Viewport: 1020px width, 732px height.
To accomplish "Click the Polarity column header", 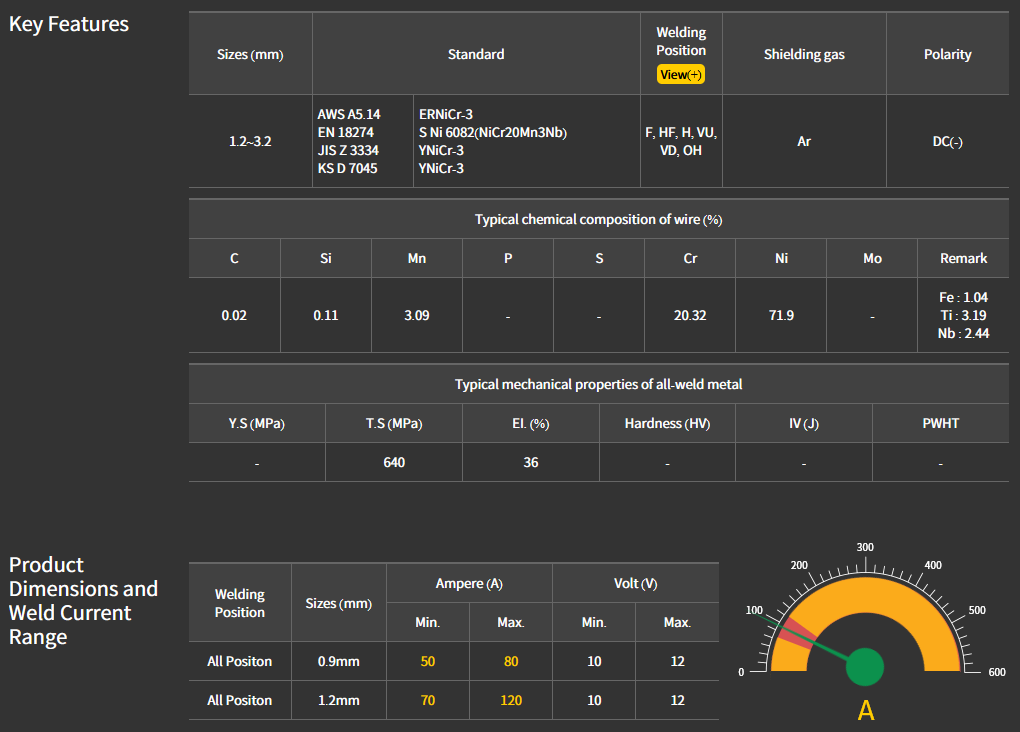I will click(947, 55).
